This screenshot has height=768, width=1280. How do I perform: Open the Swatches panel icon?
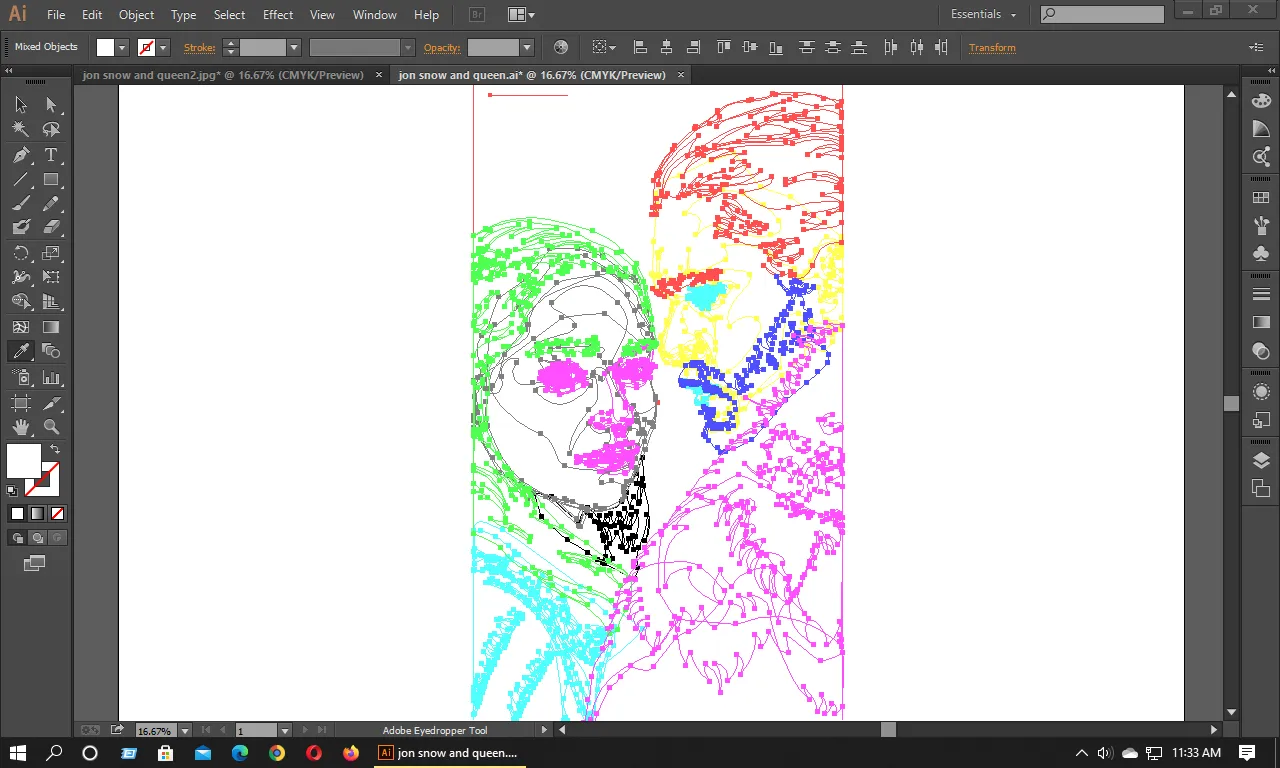[x=1261, y=199]
